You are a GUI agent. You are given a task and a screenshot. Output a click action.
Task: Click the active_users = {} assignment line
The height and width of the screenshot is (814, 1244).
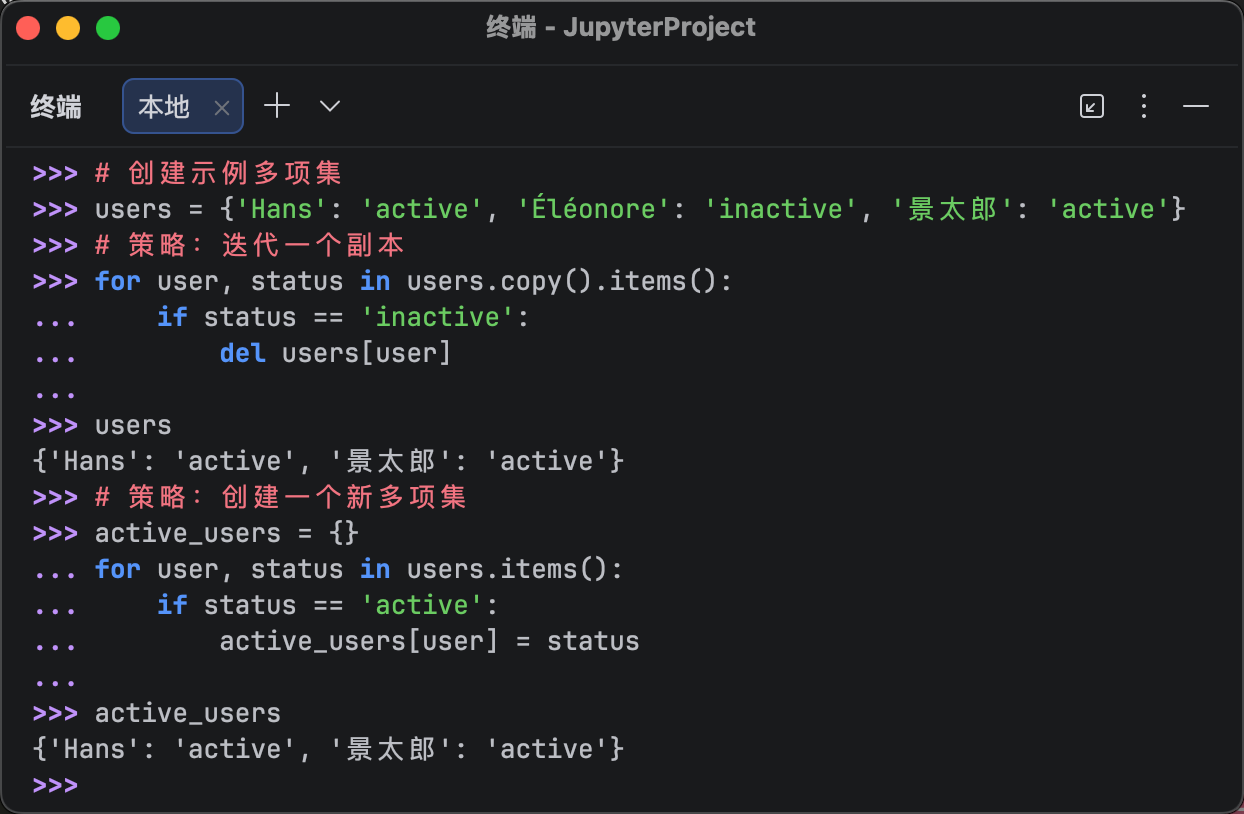(x=226, y=533)
